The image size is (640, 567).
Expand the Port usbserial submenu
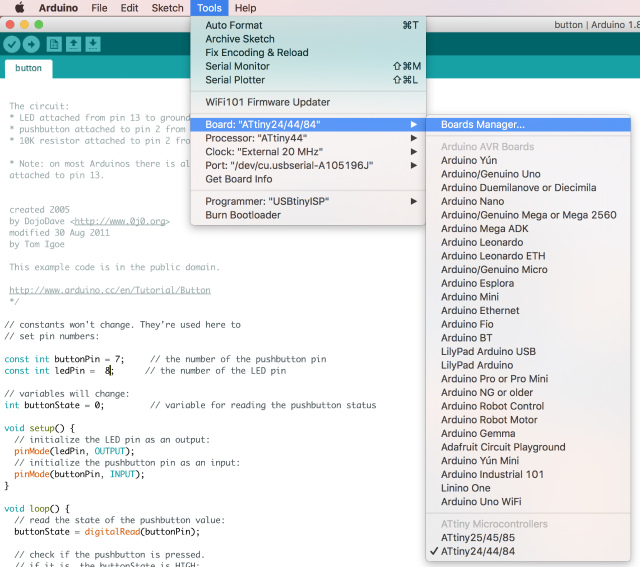[x=308, y=165]
